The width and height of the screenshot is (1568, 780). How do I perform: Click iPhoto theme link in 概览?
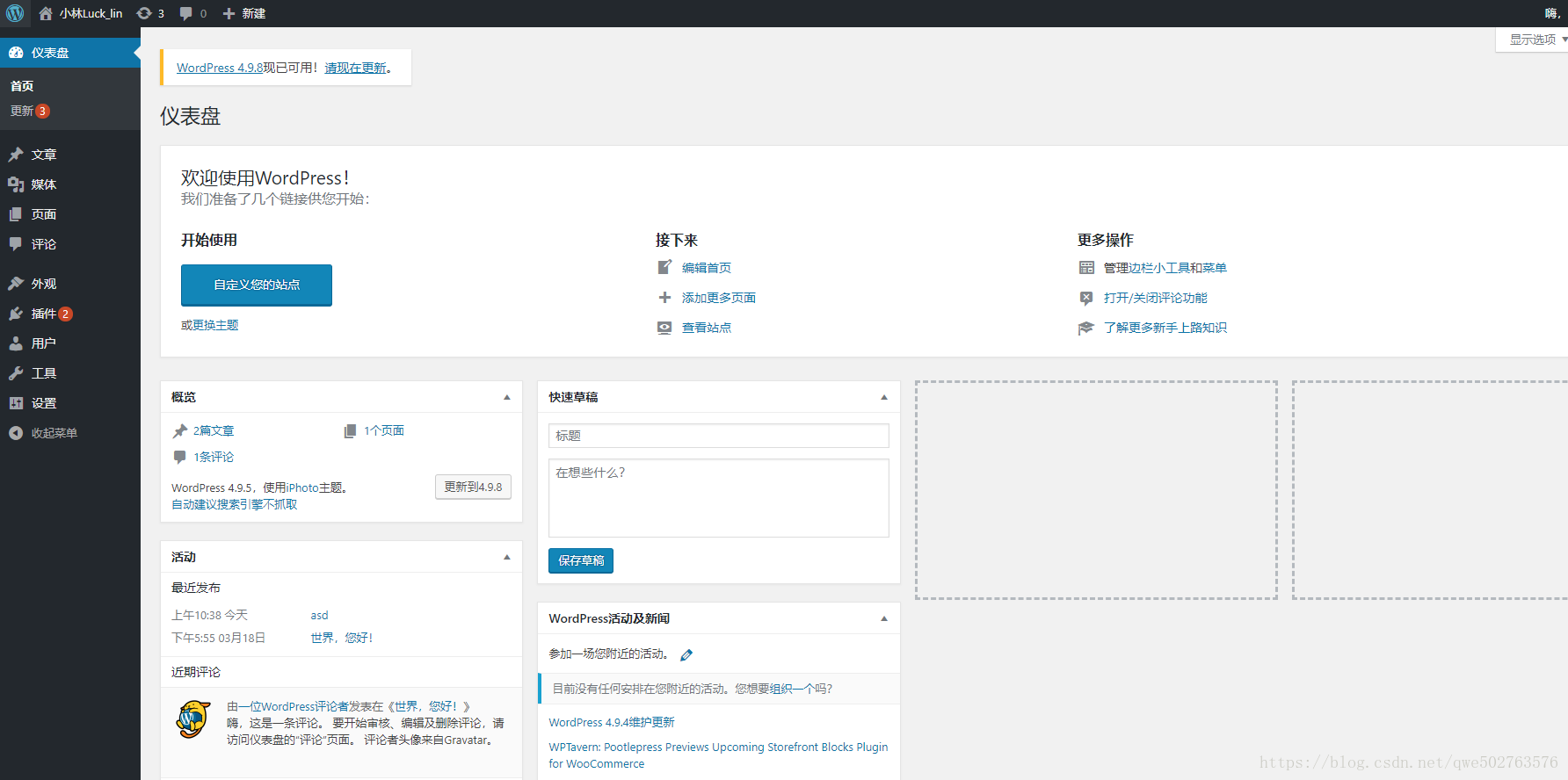tap(302, 487)
